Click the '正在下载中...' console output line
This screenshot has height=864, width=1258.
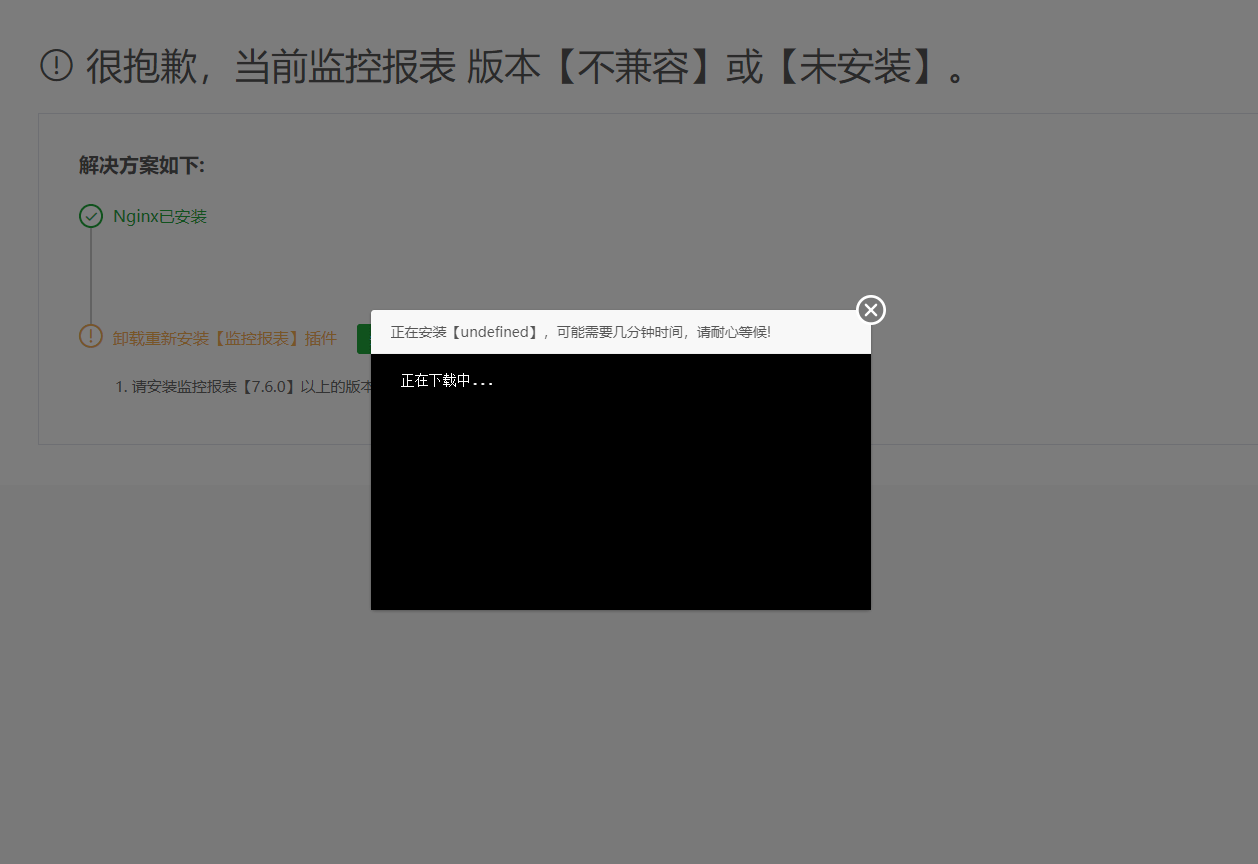coord(447,381)
